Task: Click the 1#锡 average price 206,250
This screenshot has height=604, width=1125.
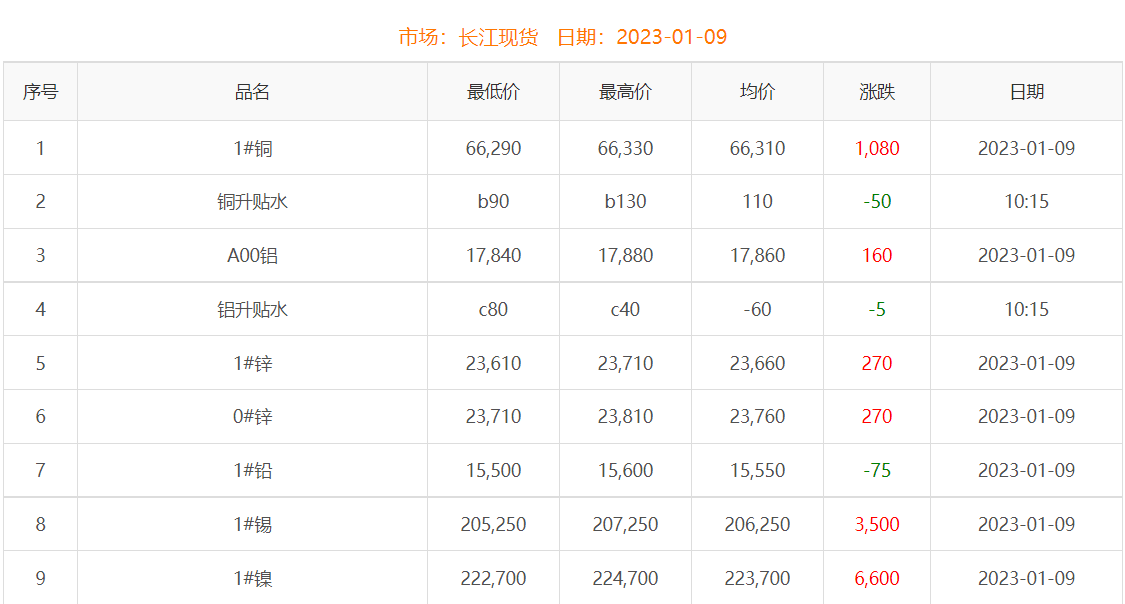Action: click(x=757, y=525)
